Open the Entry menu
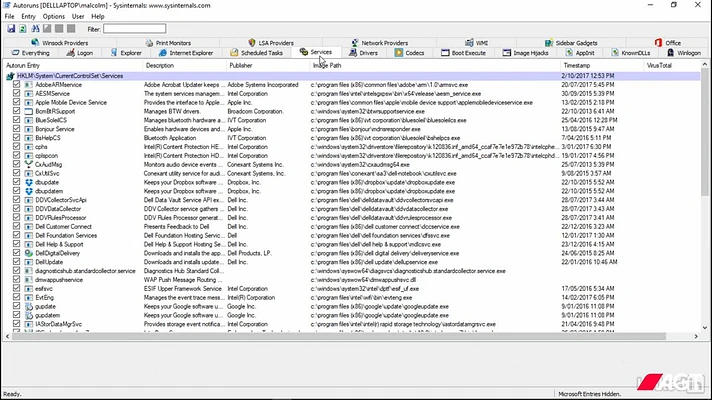 click(x=28, y=16)
